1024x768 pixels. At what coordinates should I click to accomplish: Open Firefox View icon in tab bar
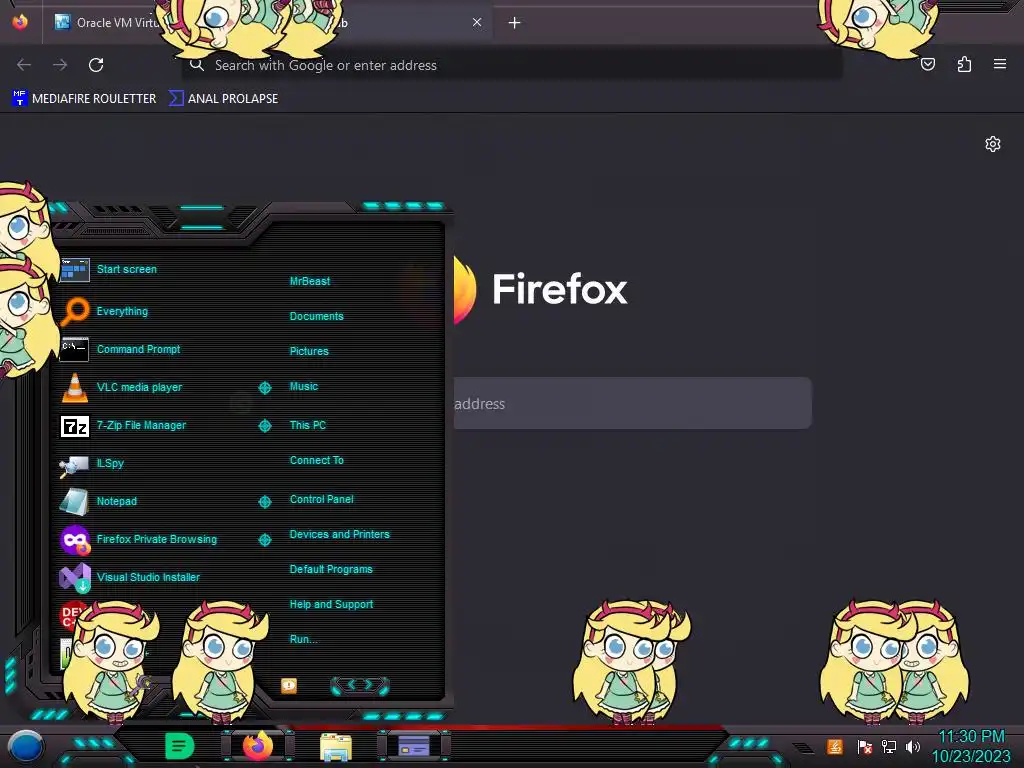(20, 22)
